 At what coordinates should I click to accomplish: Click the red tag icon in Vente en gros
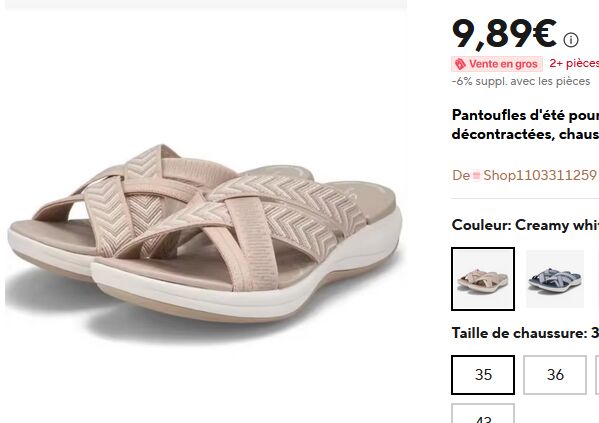[460, 64]
